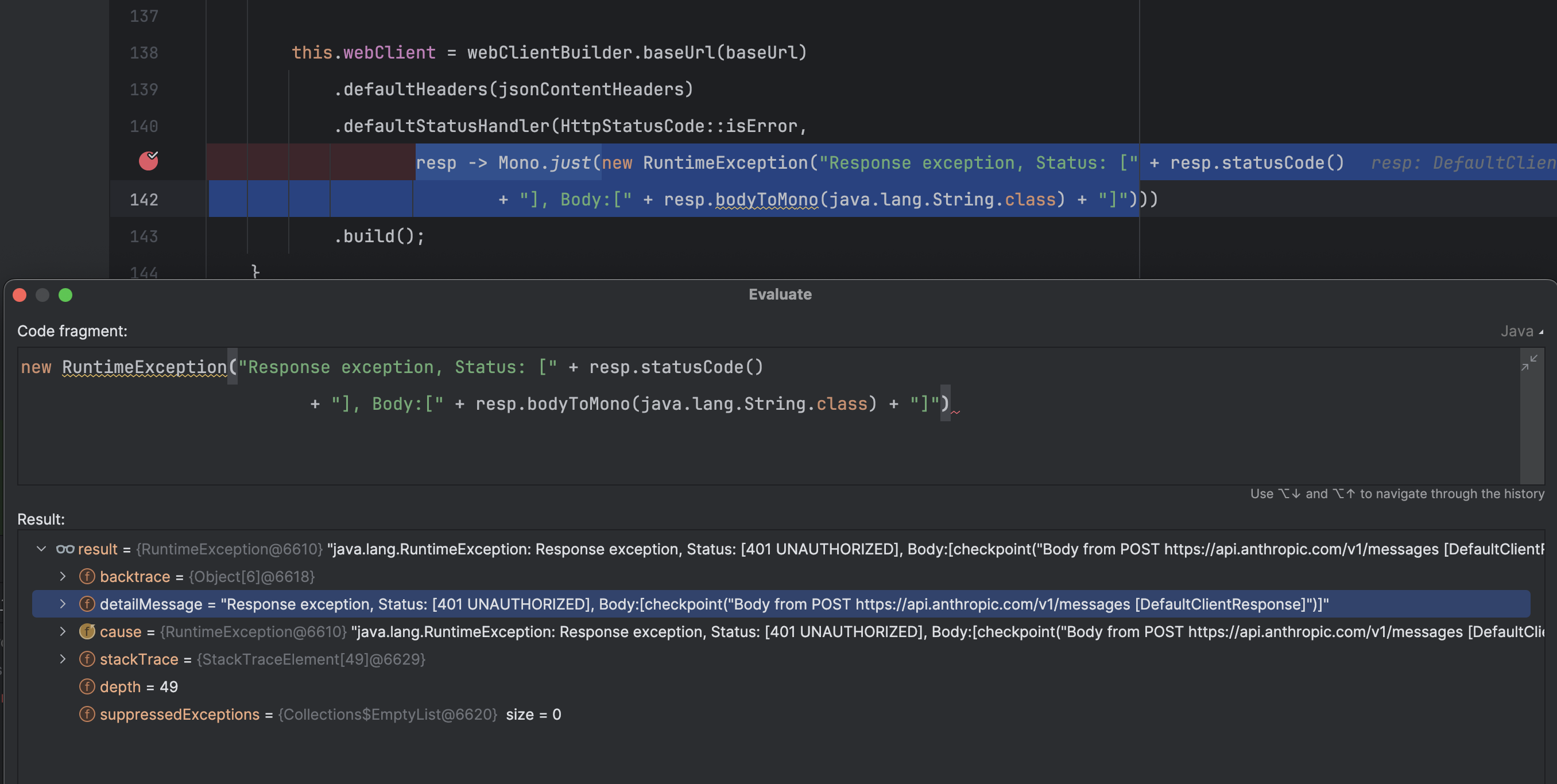Image resolution: width=1557 pixels, height=784 pixels.
Task: Expand the stackTrace field
Action: point(62,659)
